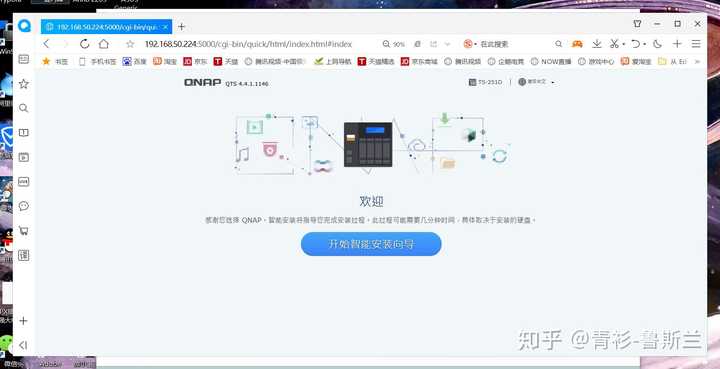This screenshot has width=720, height=369.
Task: Open the 手机书签 bookmark
Action: click(x=98, y=62)
